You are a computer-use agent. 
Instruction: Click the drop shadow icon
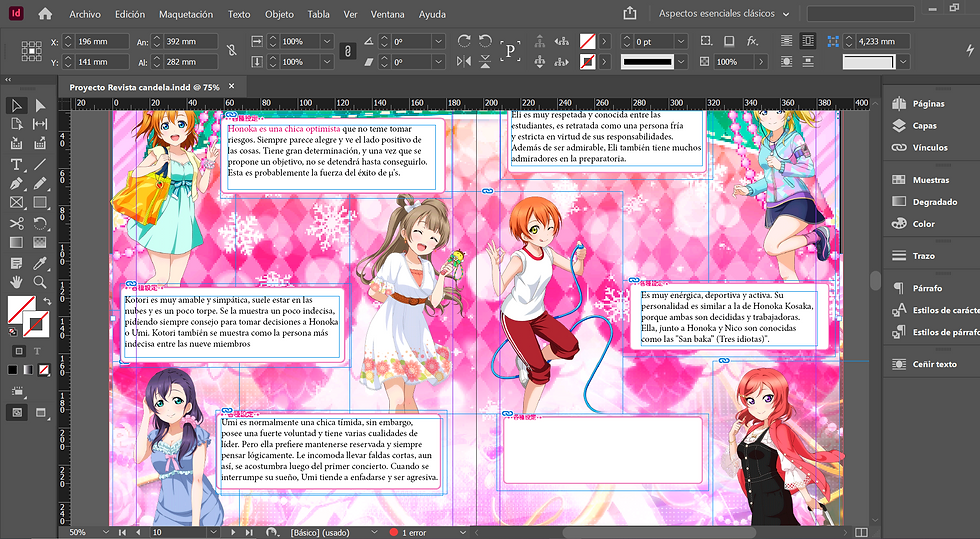[x=729, y=41]
